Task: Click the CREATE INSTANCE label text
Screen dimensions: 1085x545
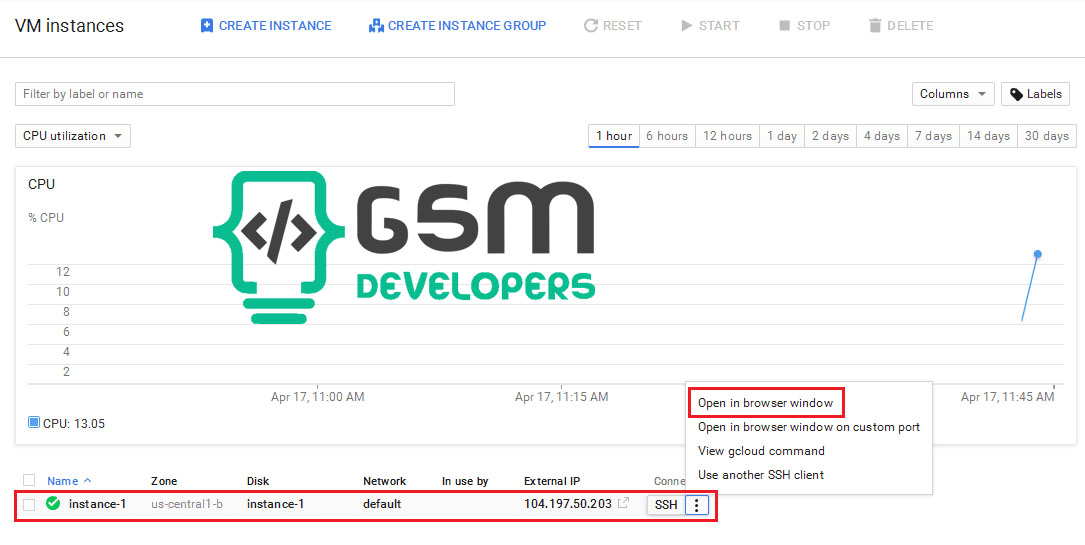Action: (275, 26)
